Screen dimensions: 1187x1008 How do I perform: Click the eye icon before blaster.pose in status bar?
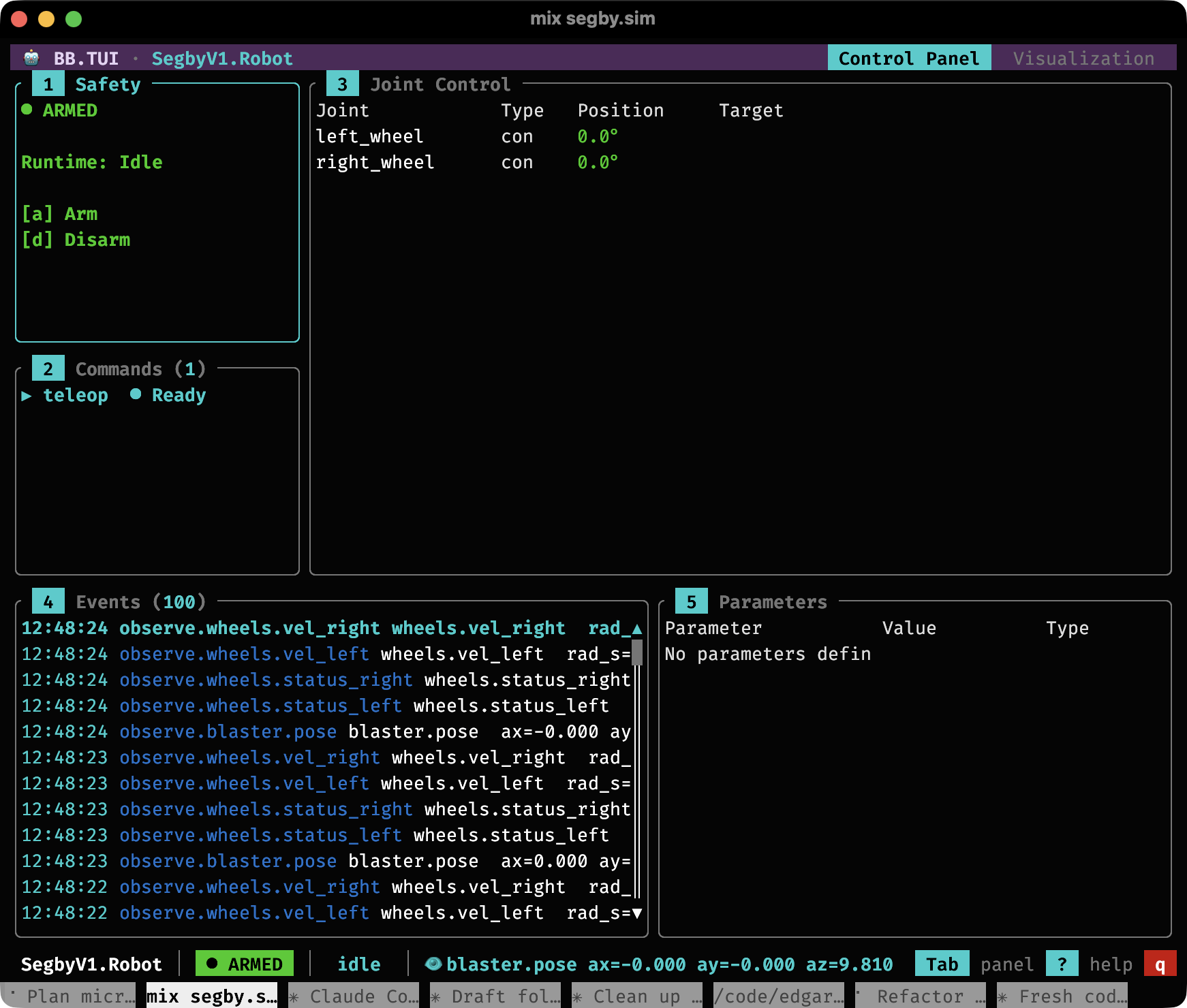pyautogui.click(x=433, y=964)
